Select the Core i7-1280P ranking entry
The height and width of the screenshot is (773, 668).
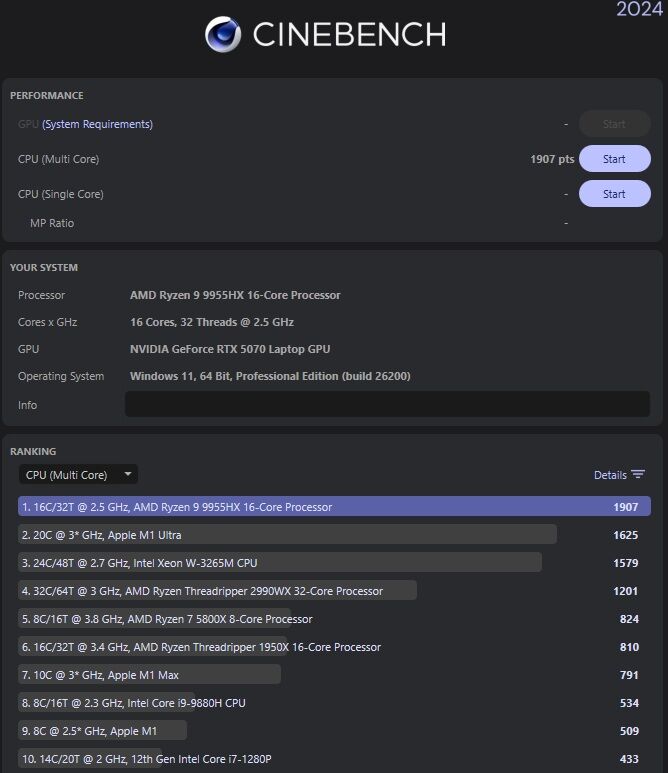click(145, 759)
